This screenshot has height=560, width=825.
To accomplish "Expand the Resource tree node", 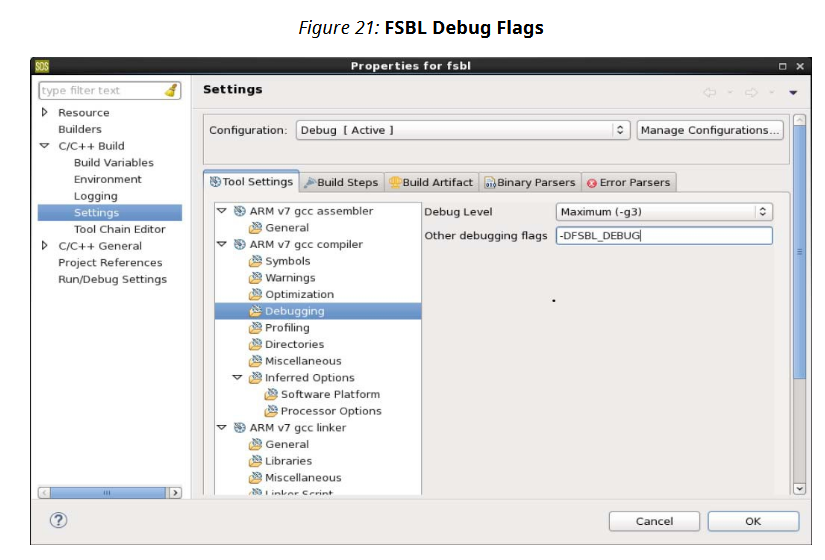I will click(45, 112).
